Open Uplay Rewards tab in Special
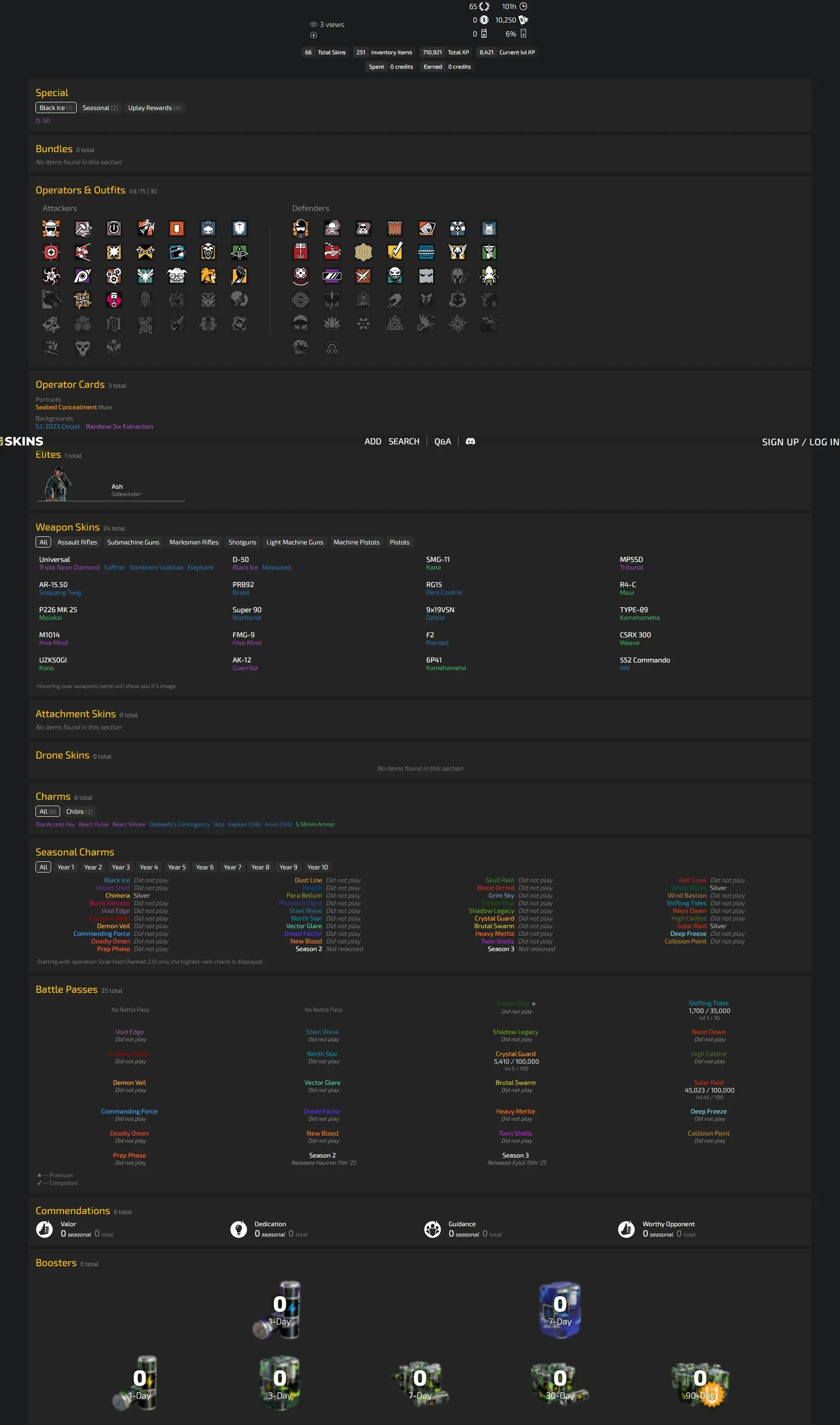The width and height of the screenshot is (840, 1425). click(x=154, y=108)
